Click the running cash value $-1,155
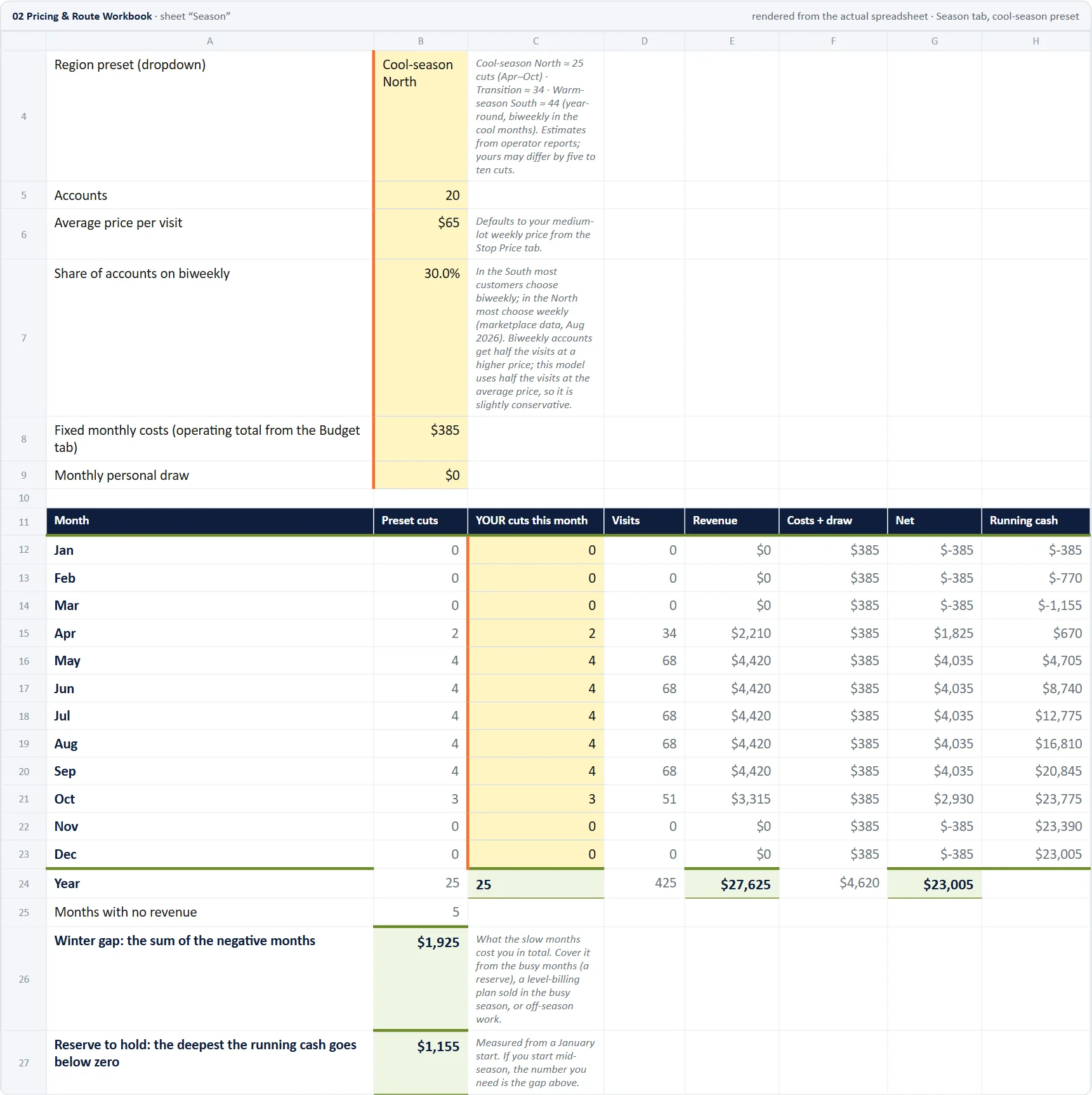Screen dimensions: 1092x1095 pos(1060,606)
